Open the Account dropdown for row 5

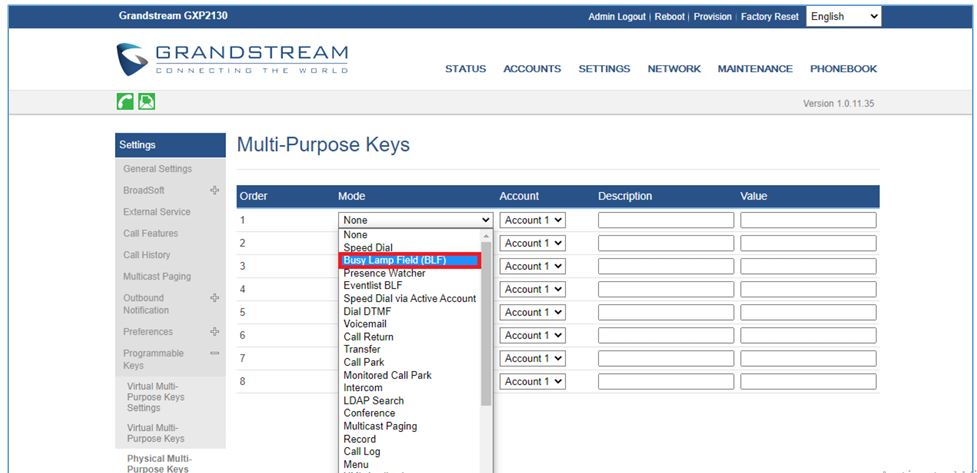(x=532, y=312)
